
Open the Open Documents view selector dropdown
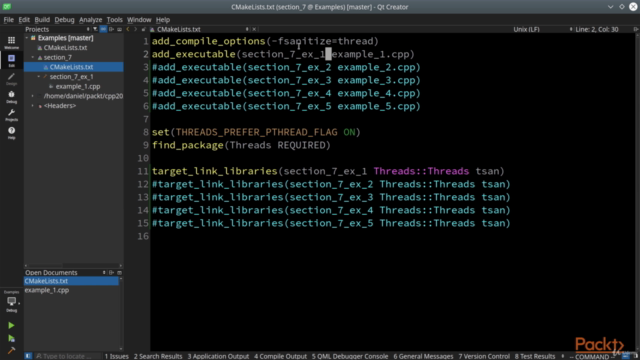tap(104, 273)
